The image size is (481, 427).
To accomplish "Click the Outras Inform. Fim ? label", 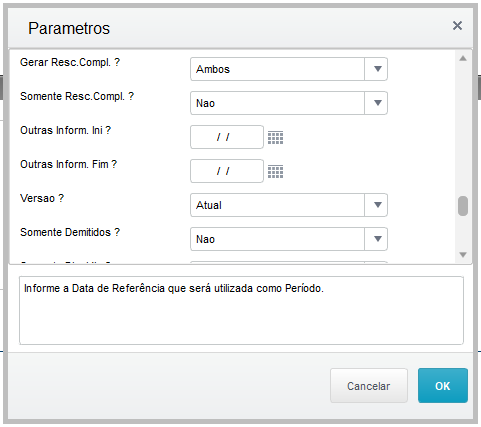I will [68, 164].
